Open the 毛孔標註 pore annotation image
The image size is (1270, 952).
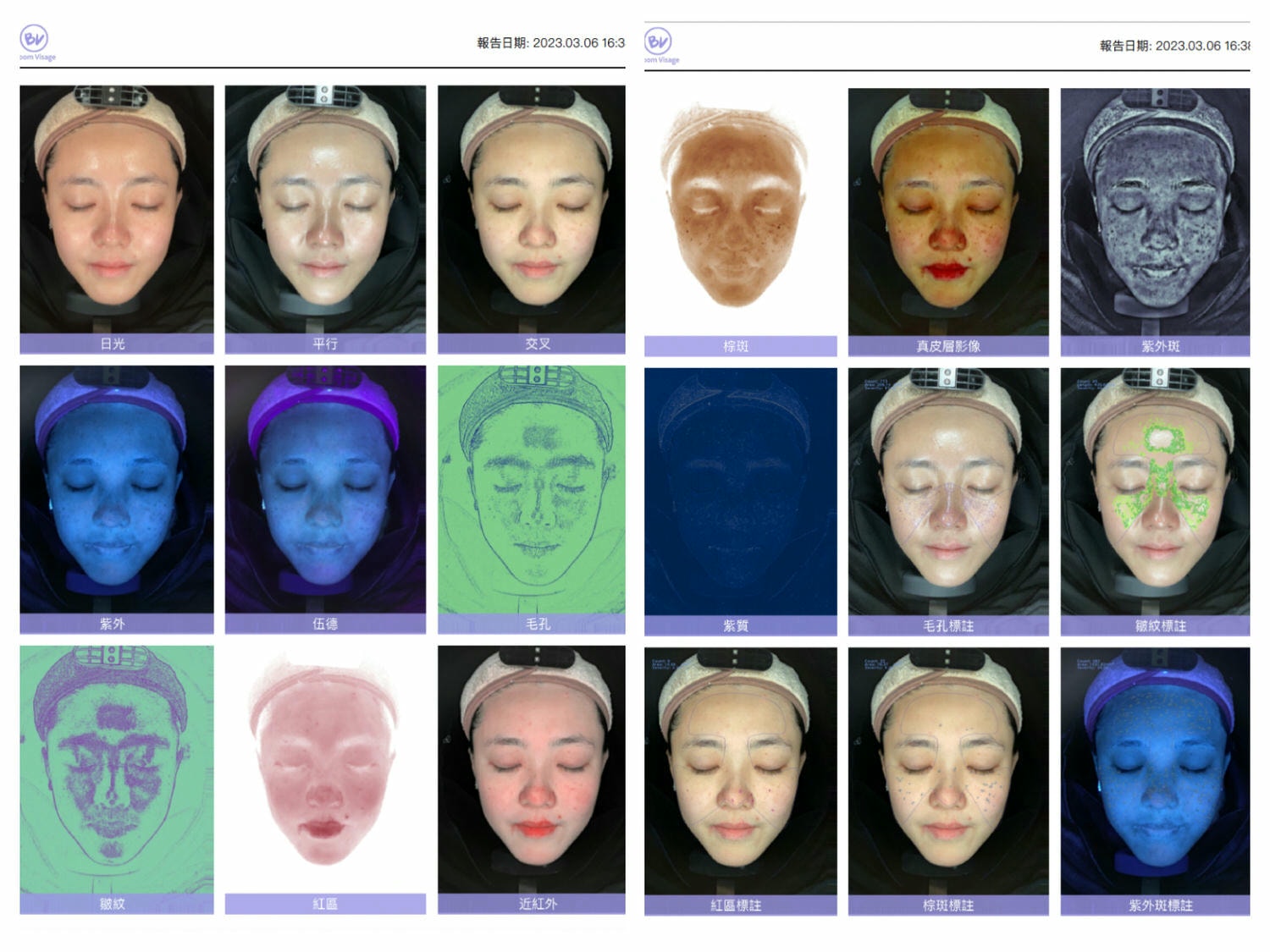(948, 492)
